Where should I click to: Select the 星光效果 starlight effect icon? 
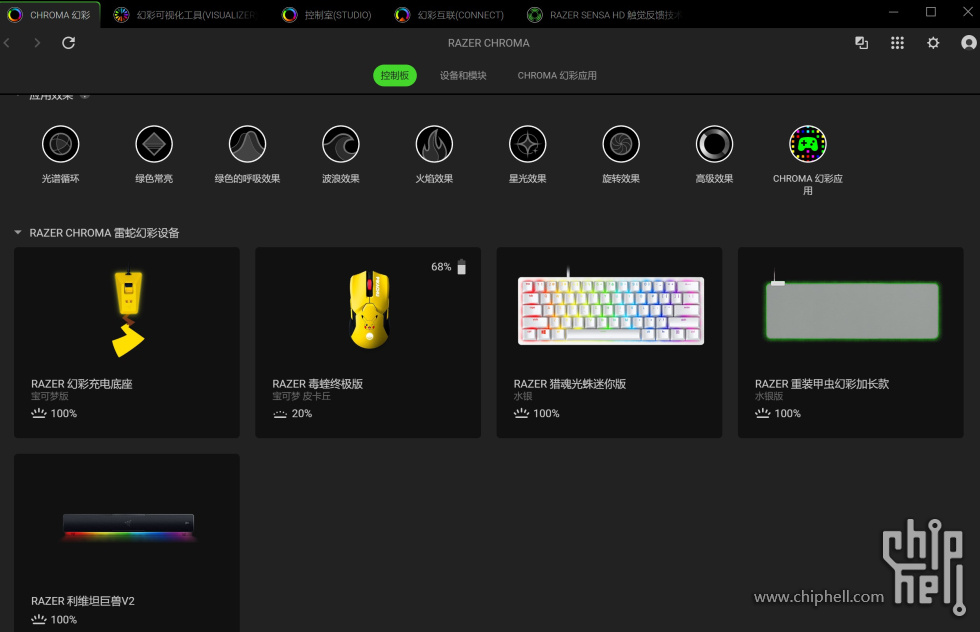[x=528, y=144]
